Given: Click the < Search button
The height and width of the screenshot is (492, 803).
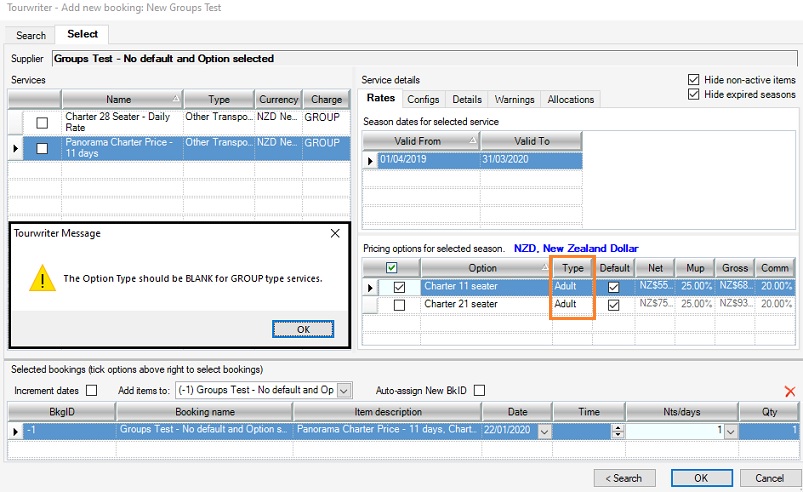Looking at the screenshot, I should pos(624,477).
